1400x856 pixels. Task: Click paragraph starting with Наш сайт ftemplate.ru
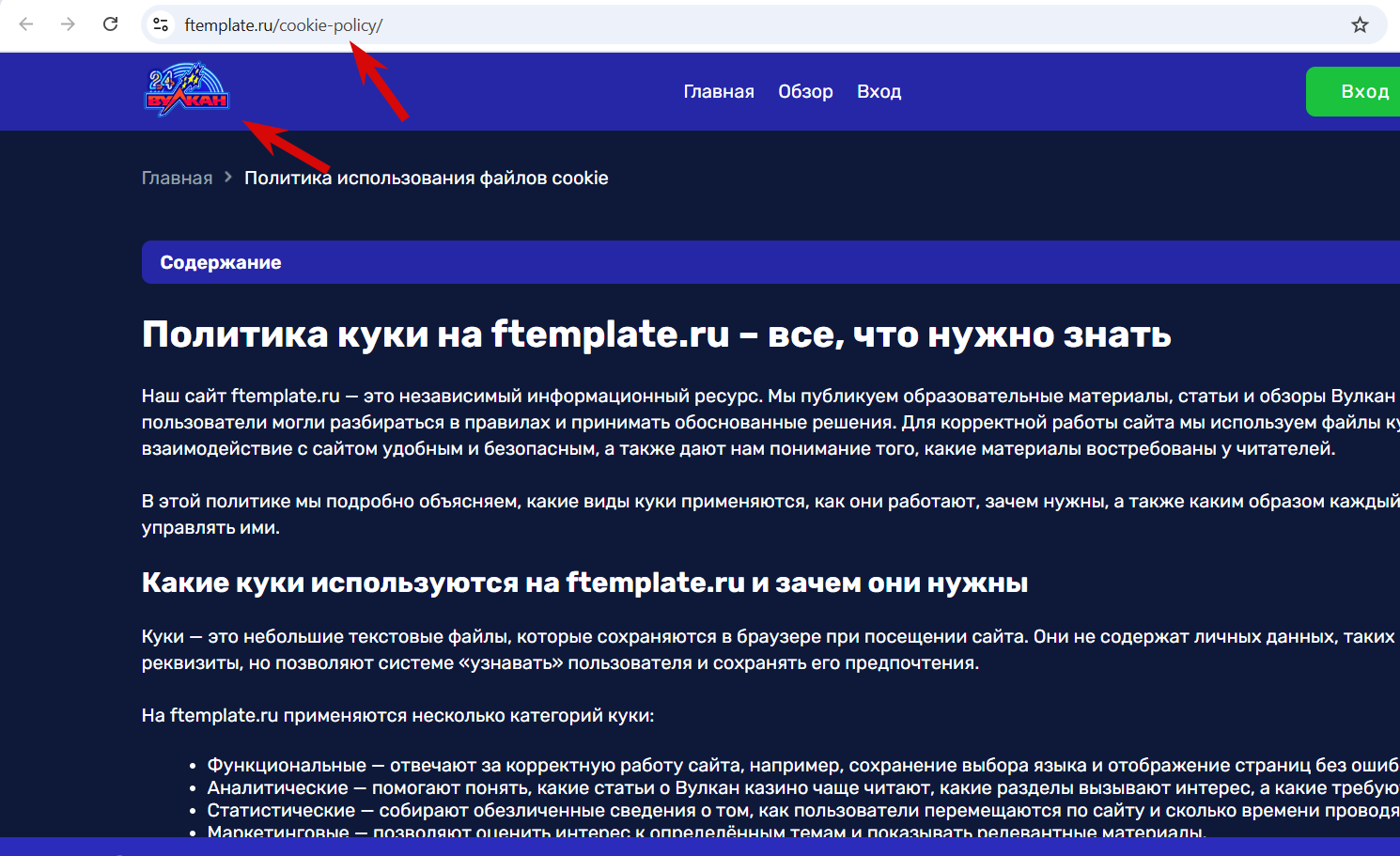tap(770, 422)
